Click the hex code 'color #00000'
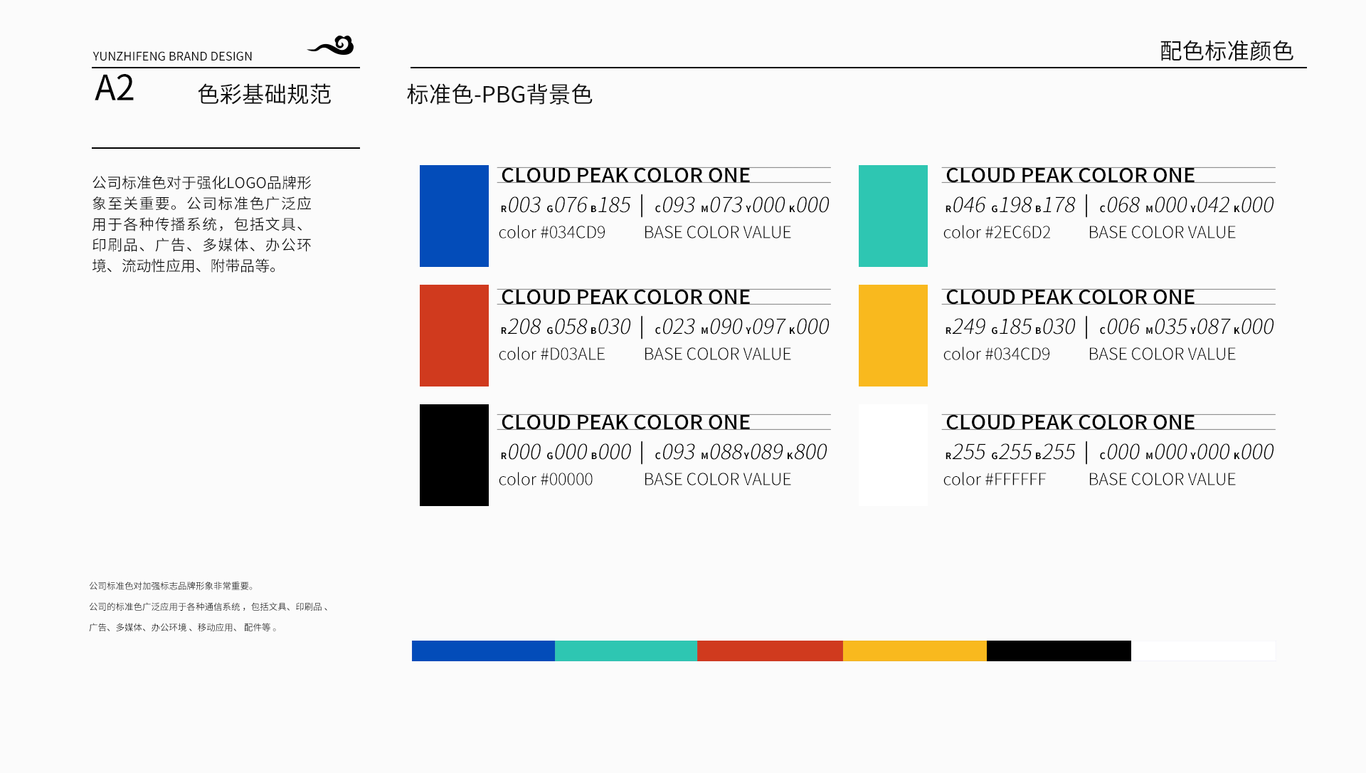 pyautogui.click(x=546, y=480)
